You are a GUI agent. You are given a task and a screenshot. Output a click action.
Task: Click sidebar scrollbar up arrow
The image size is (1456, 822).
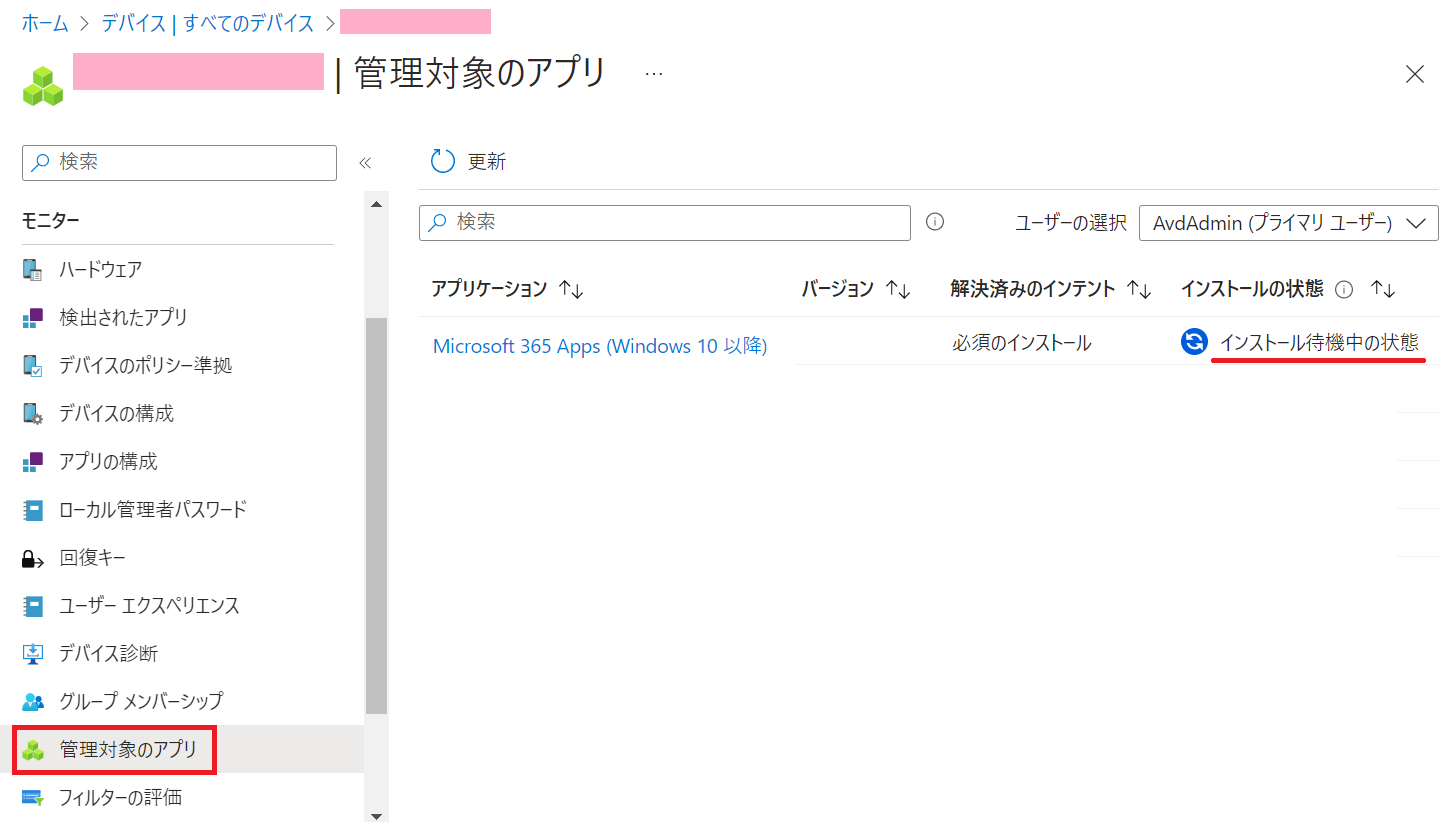(377, 204)
